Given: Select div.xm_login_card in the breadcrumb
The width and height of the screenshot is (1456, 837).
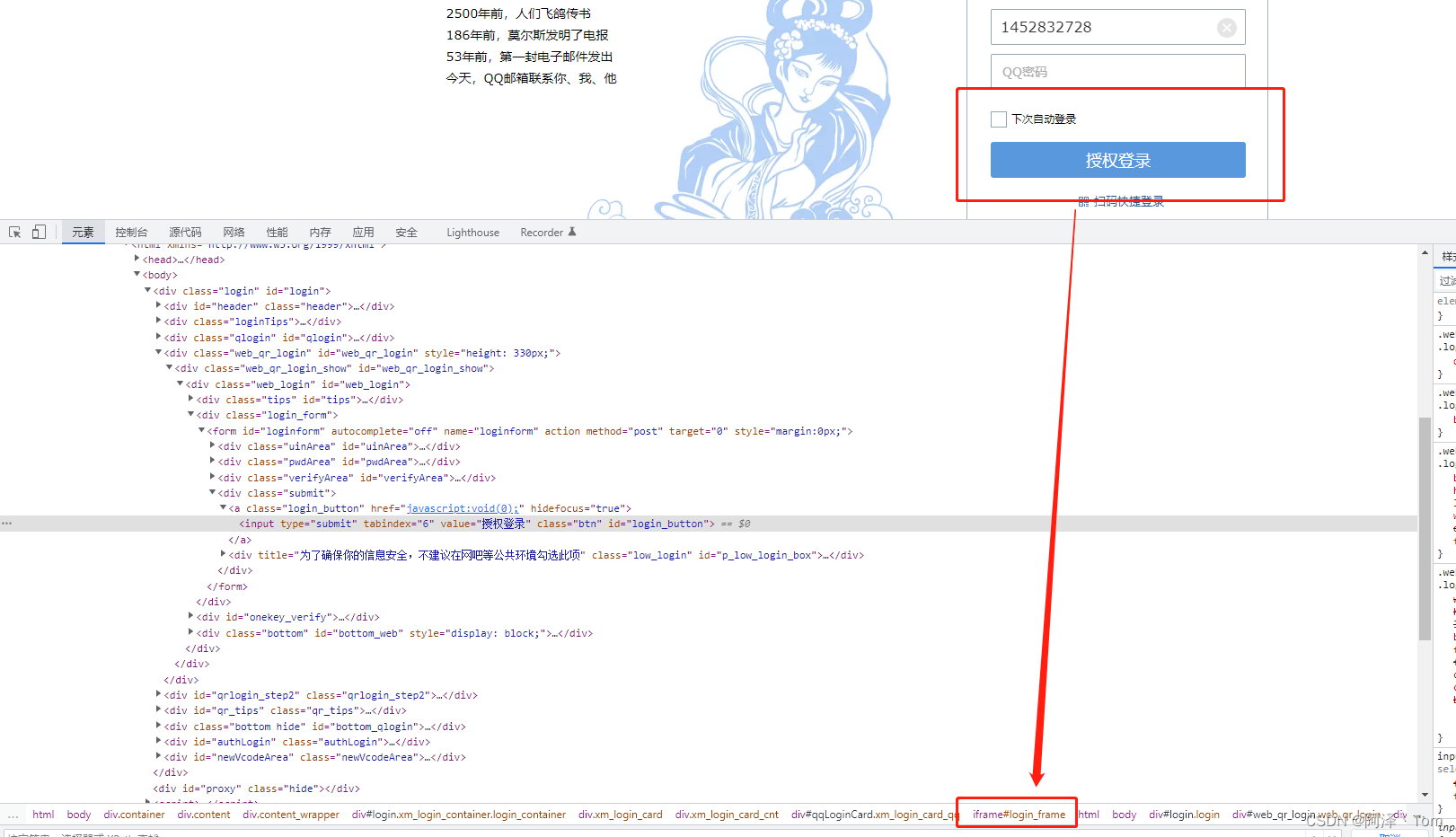Looking at the screenshot, I should click(x=620, y=815).
